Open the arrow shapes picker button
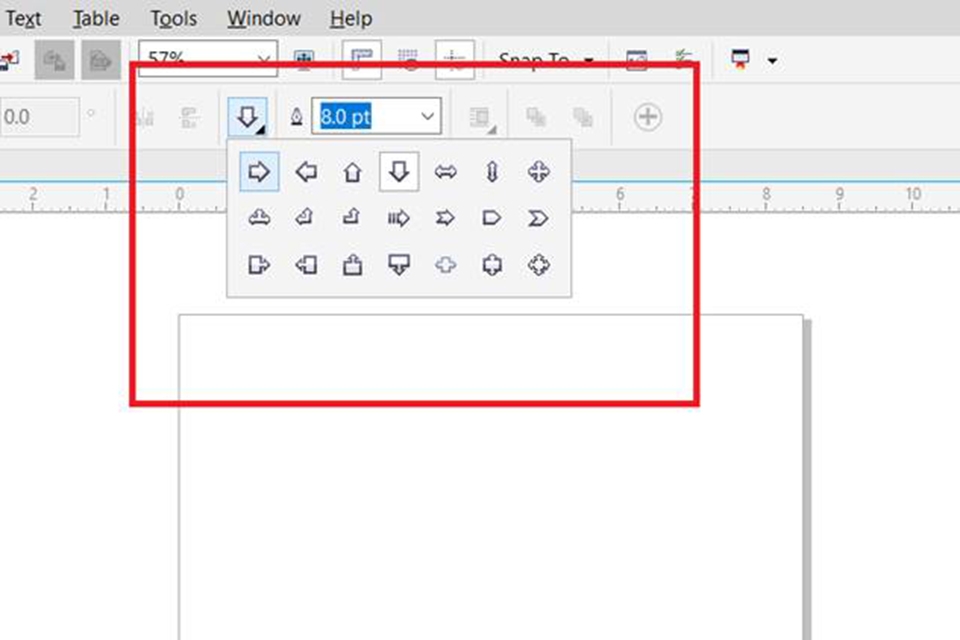This screenshot has height=640, width=960. click(x=247, y=116)
